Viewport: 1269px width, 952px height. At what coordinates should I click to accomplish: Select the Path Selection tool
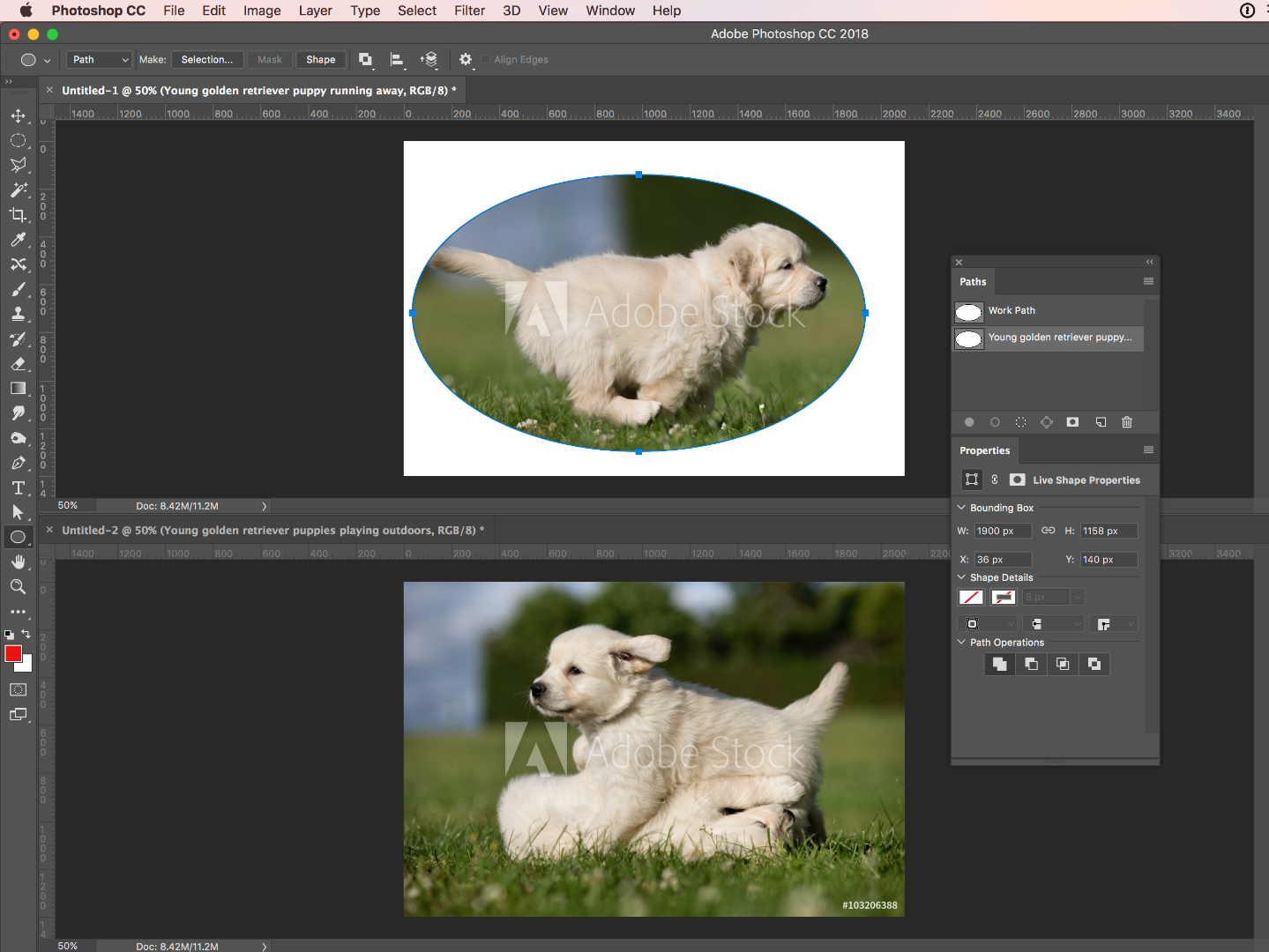coord(18,512)
